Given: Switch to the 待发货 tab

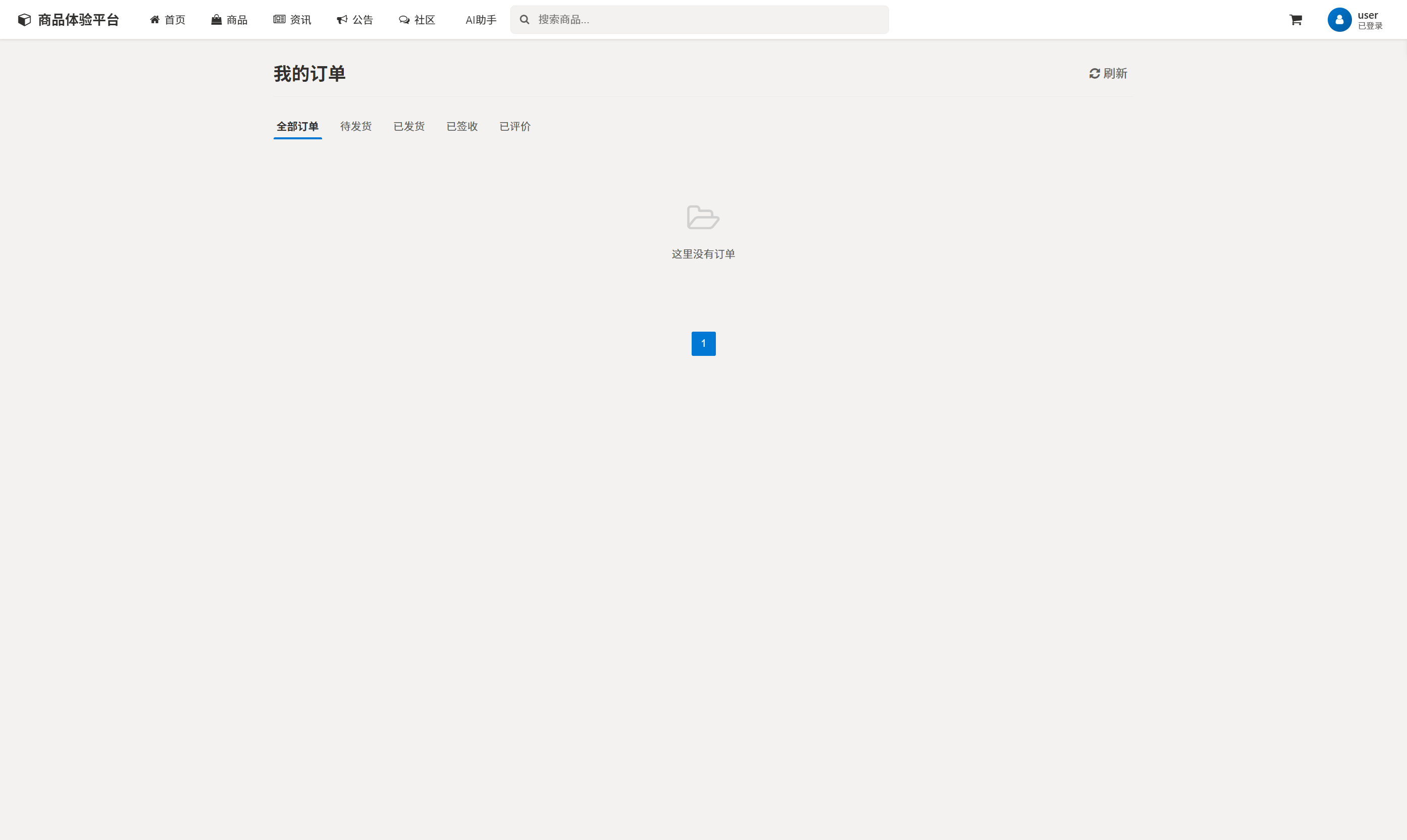Looking at the screenshot, I should click(x=355, y=126).
